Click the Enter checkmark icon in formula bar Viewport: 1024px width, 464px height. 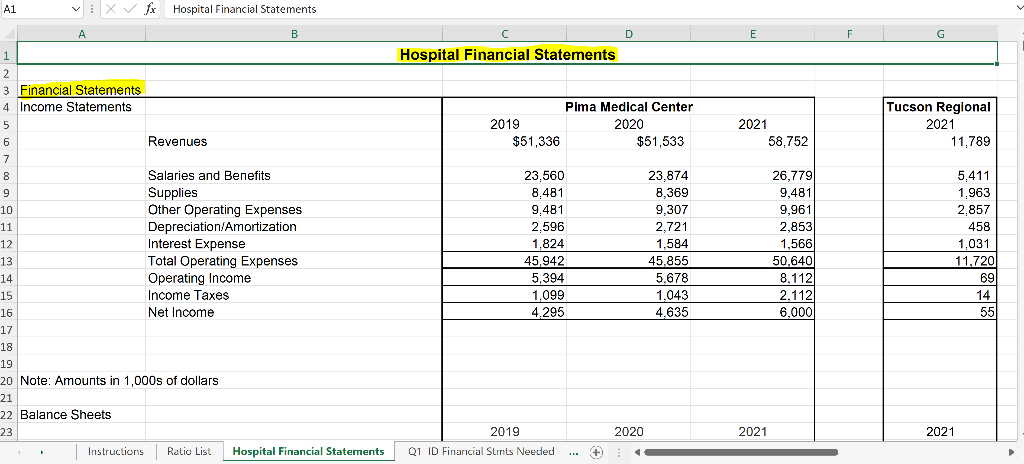(130, 9)
